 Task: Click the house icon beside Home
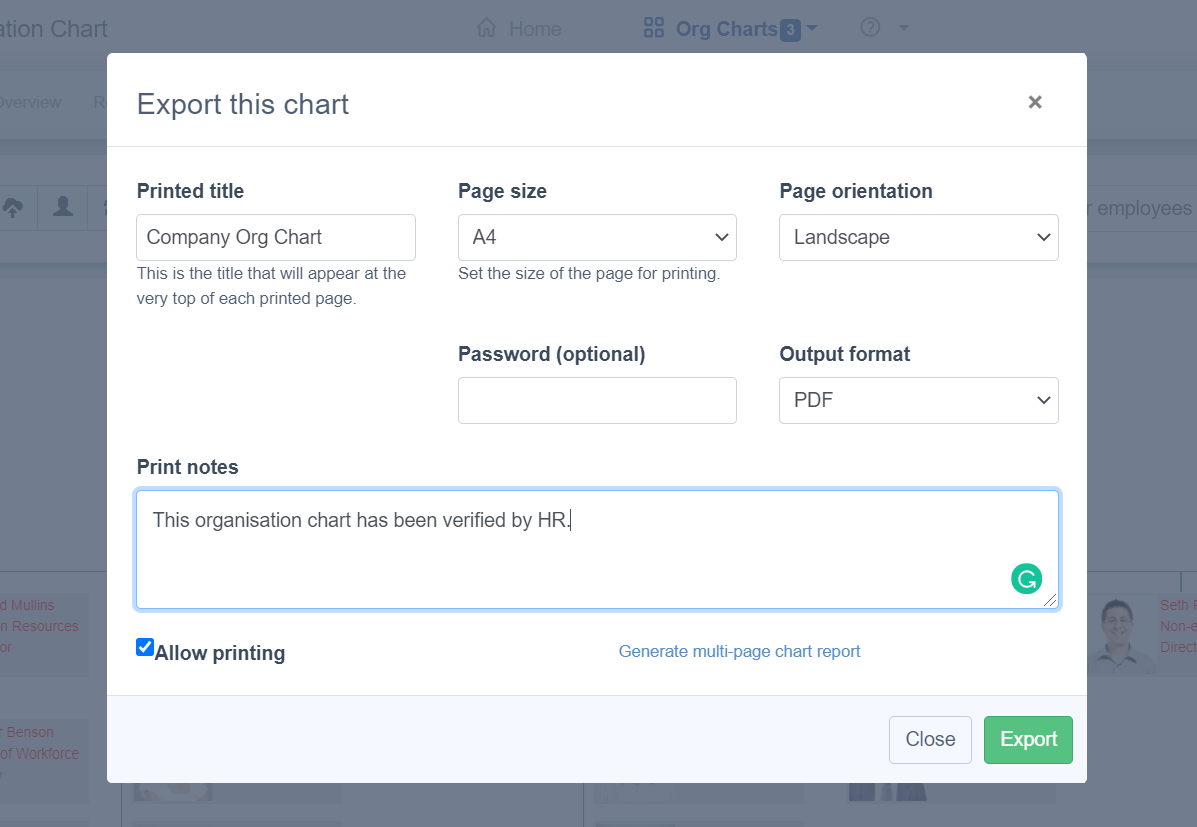point(487,28)
